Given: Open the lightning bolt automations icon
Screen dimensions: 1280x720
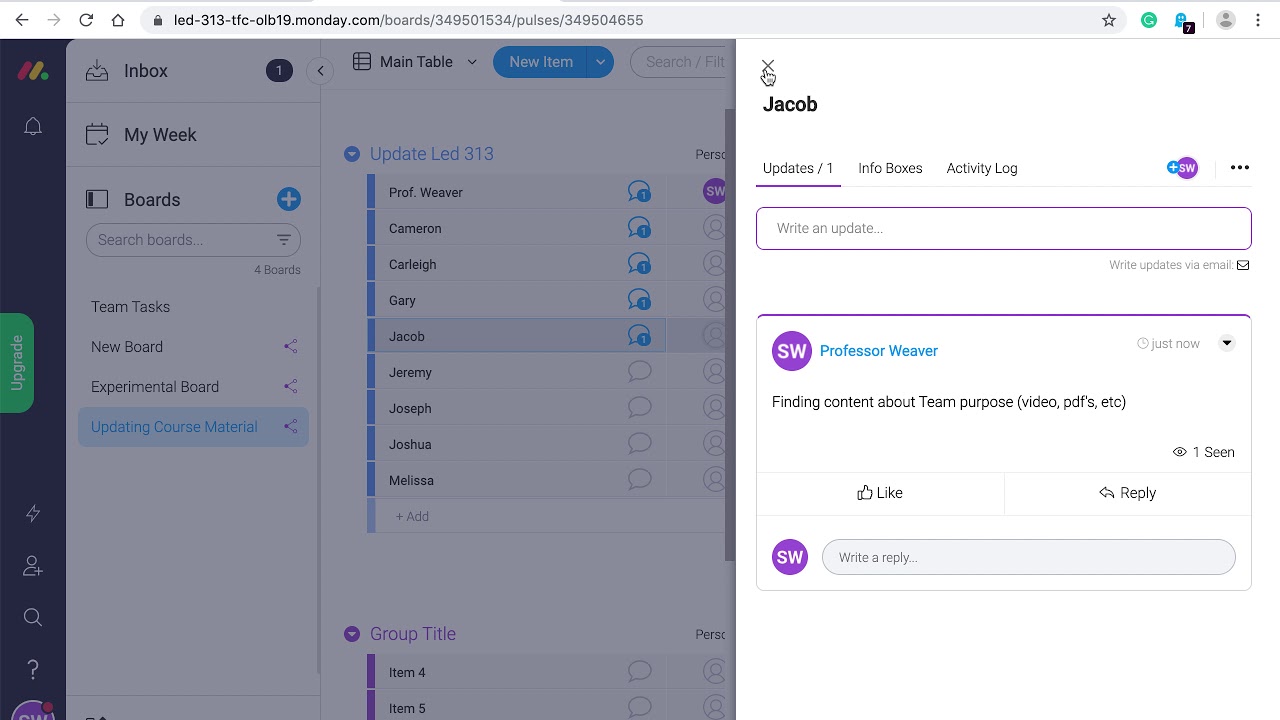Looking at the screenshot, I should pyautogui.click(x=33, y=513).
